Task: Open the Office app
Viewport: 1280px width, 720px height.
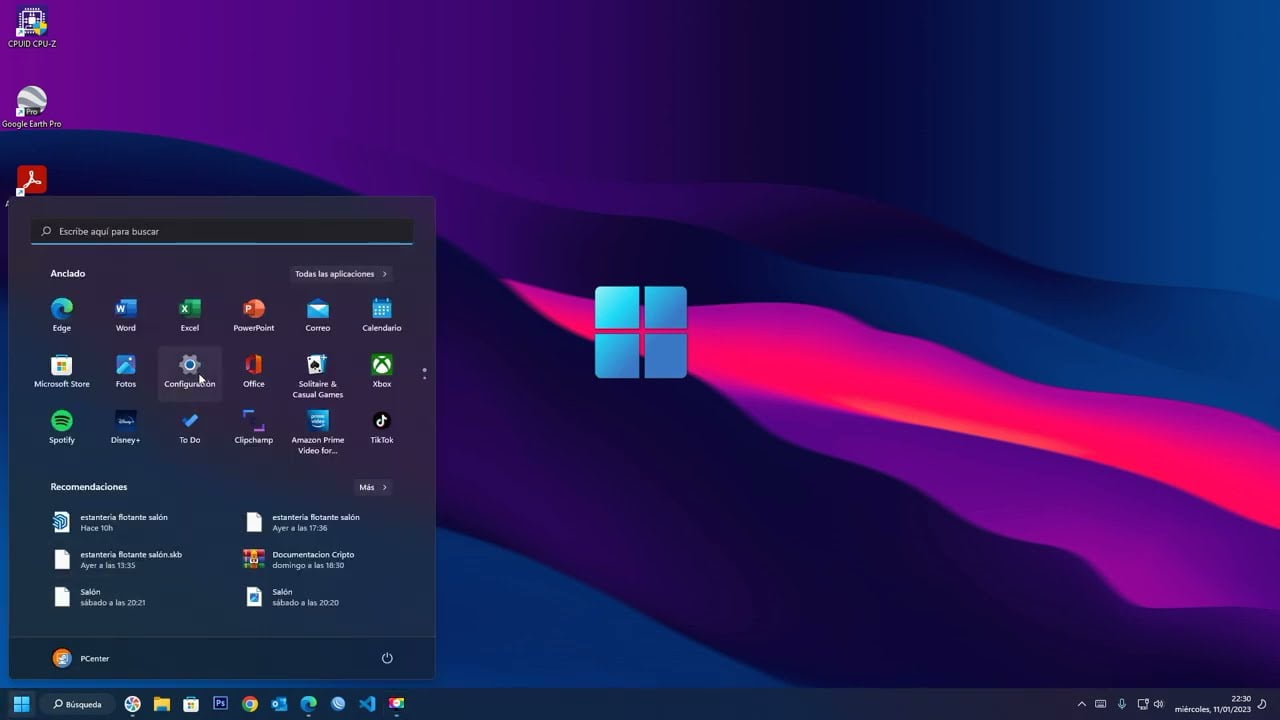Action: 254,370
